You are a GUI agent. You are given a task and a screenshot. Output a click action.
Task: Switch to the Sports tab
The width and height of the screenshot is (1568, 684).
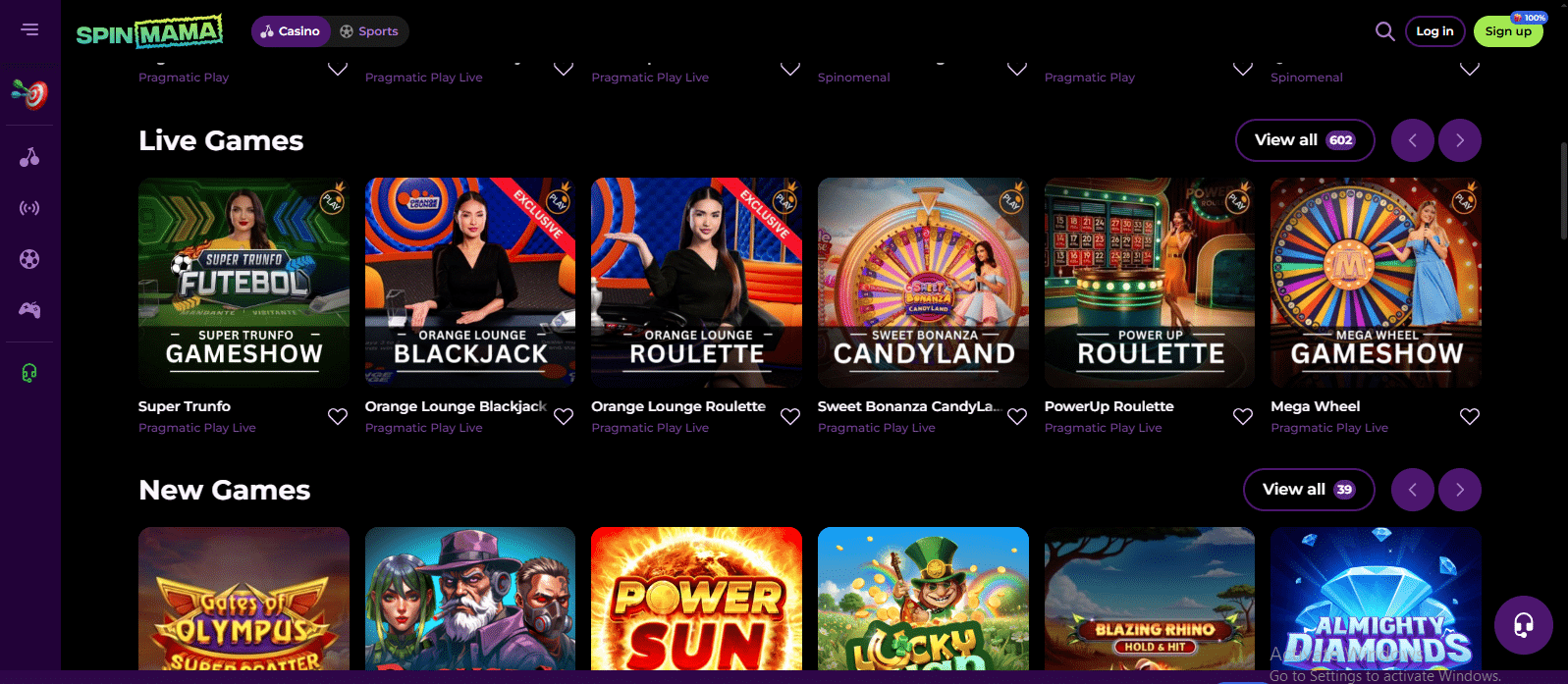coord(369,31)
